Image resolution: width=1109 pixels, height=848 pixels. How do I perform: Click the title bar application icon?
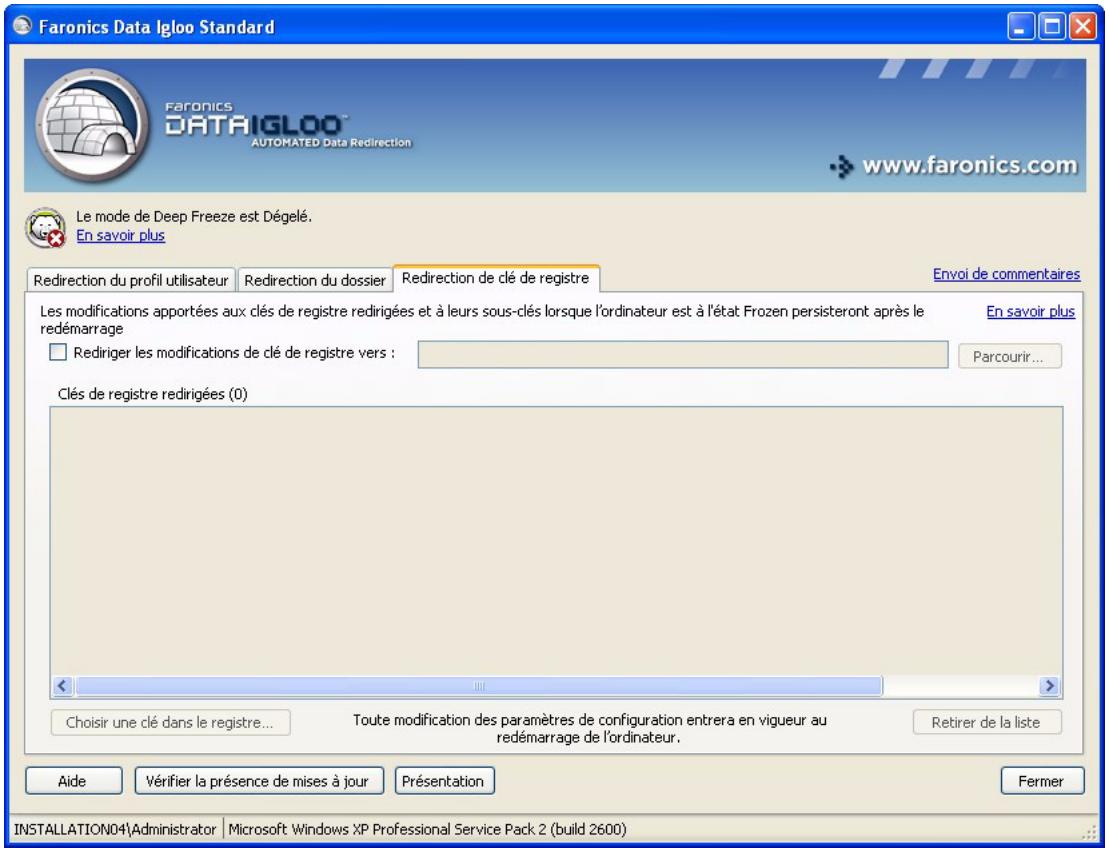pos(23,26)
